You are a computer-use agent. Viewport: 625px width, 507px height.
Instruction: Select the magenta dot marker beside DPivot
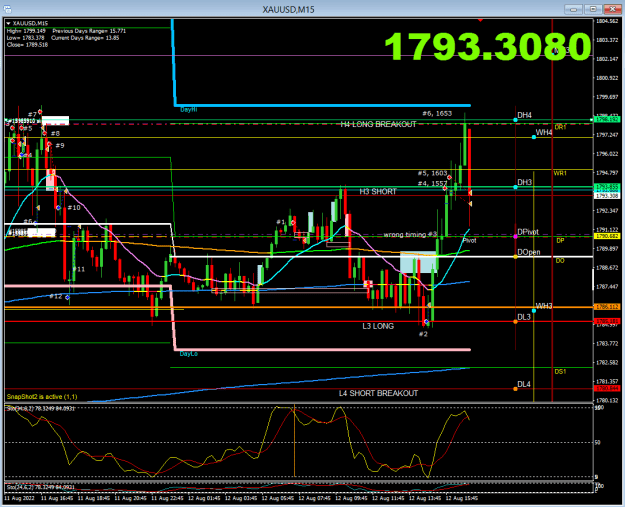[x=515, y=237]
